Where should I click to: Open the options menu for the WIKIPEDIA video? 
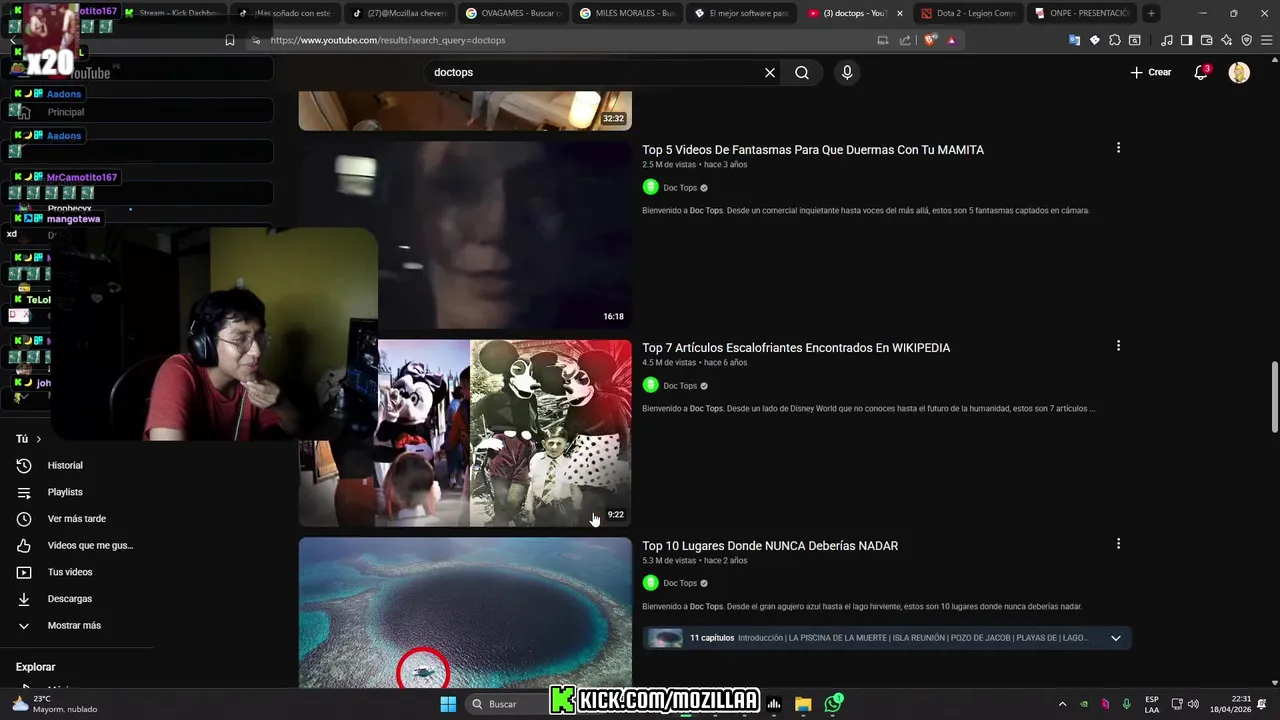coord(1118,346)
